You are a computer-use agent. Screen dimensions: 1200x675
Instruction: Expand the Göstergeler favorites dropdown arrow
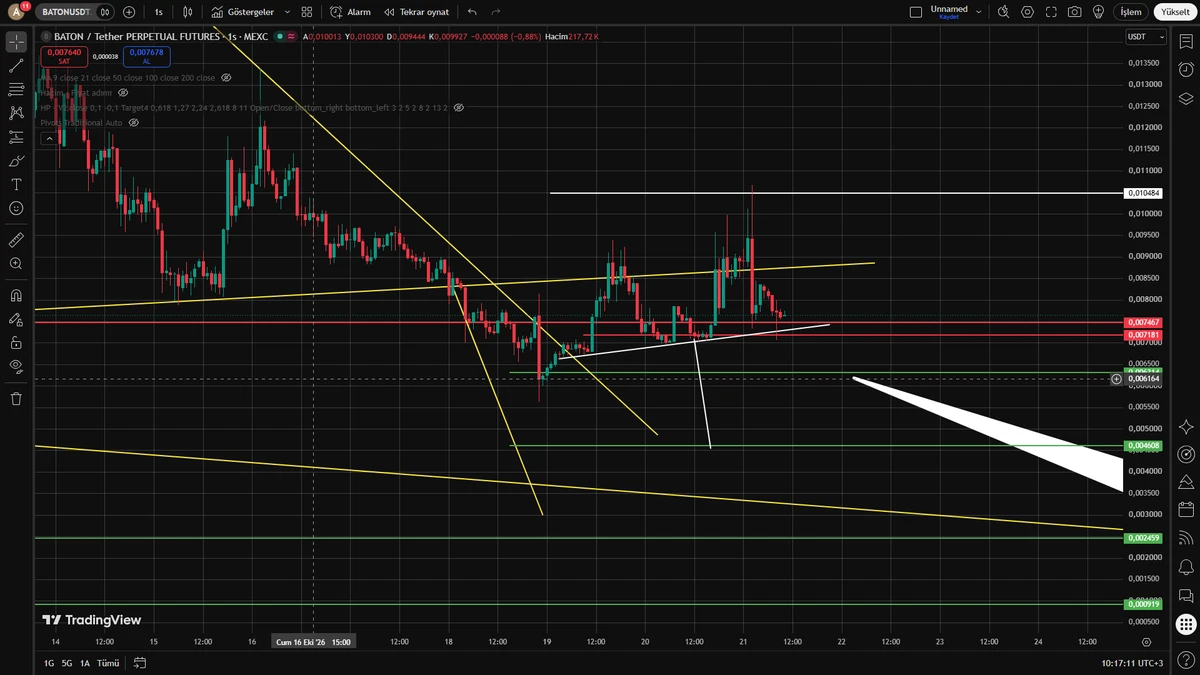(x=287, y=12)
